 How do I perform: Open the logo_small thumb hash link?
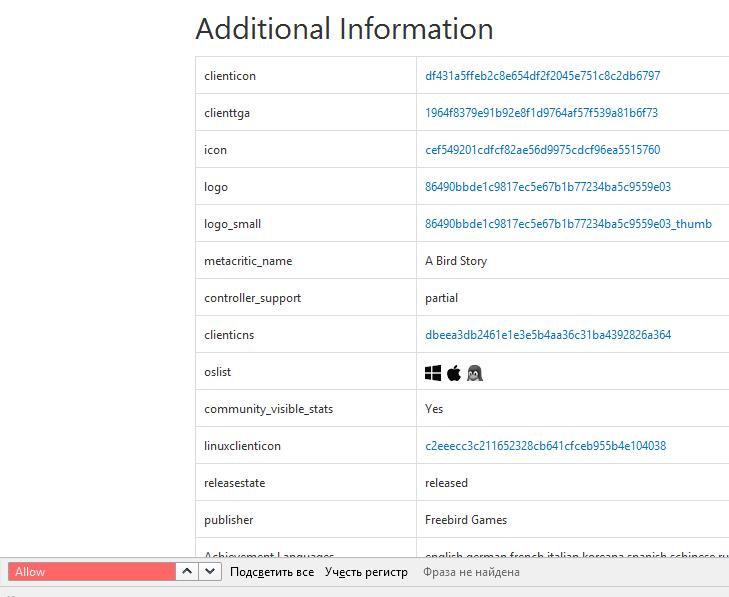point(568,224)
